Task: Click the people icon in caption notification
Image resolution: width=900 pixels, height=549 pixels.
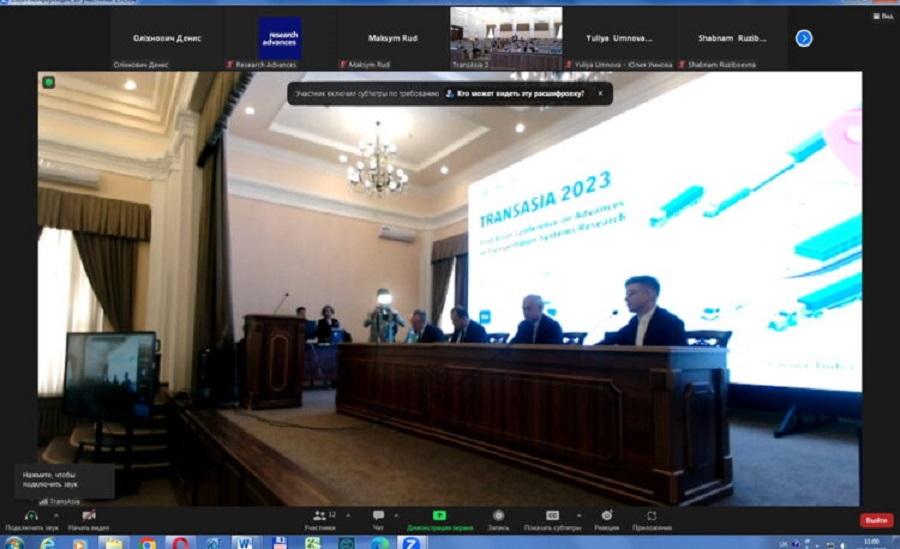Action: pos(449,94)
